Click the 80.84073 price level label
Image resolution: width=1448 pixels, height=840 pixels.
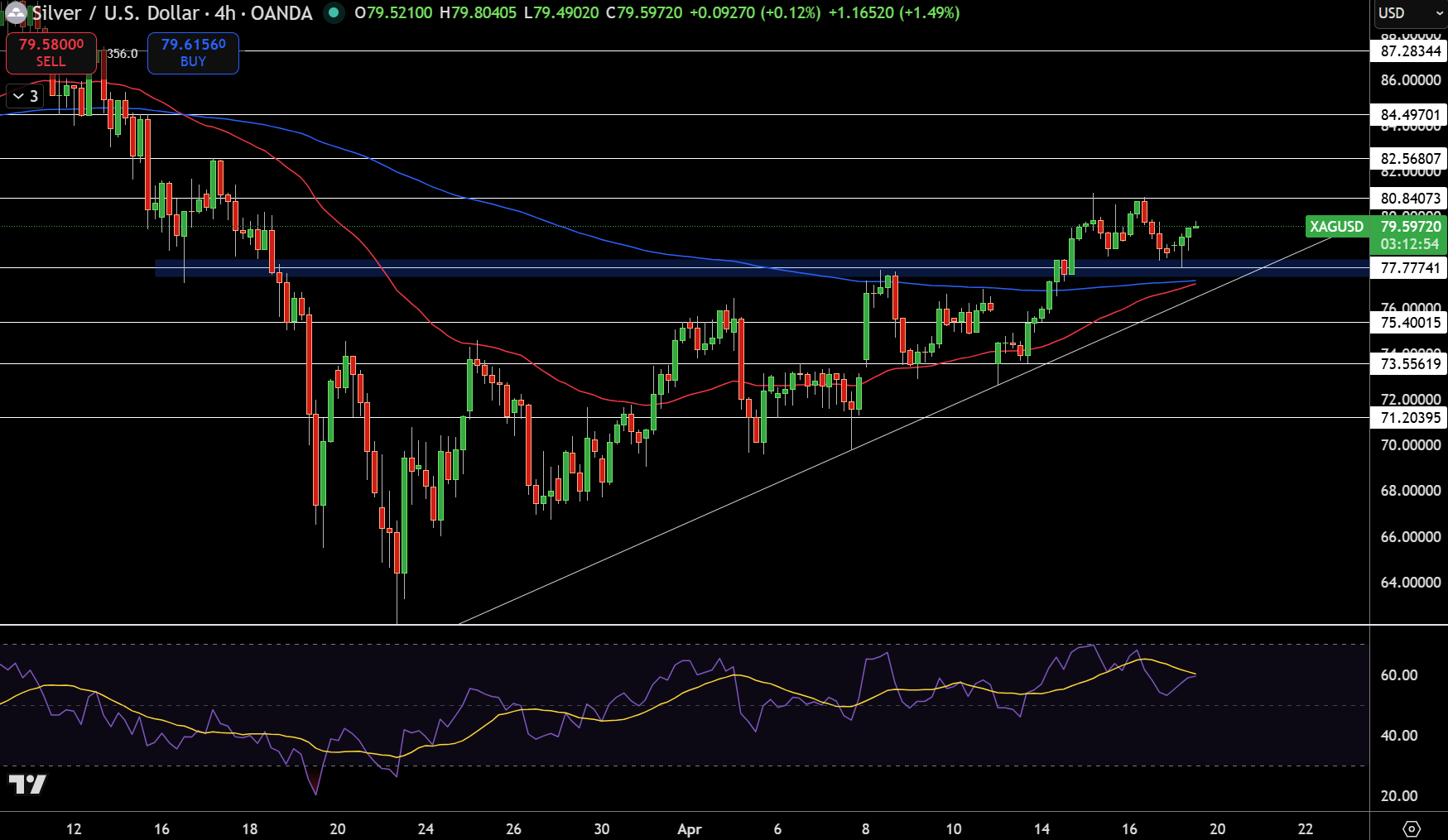click(x=1411, y=199)
